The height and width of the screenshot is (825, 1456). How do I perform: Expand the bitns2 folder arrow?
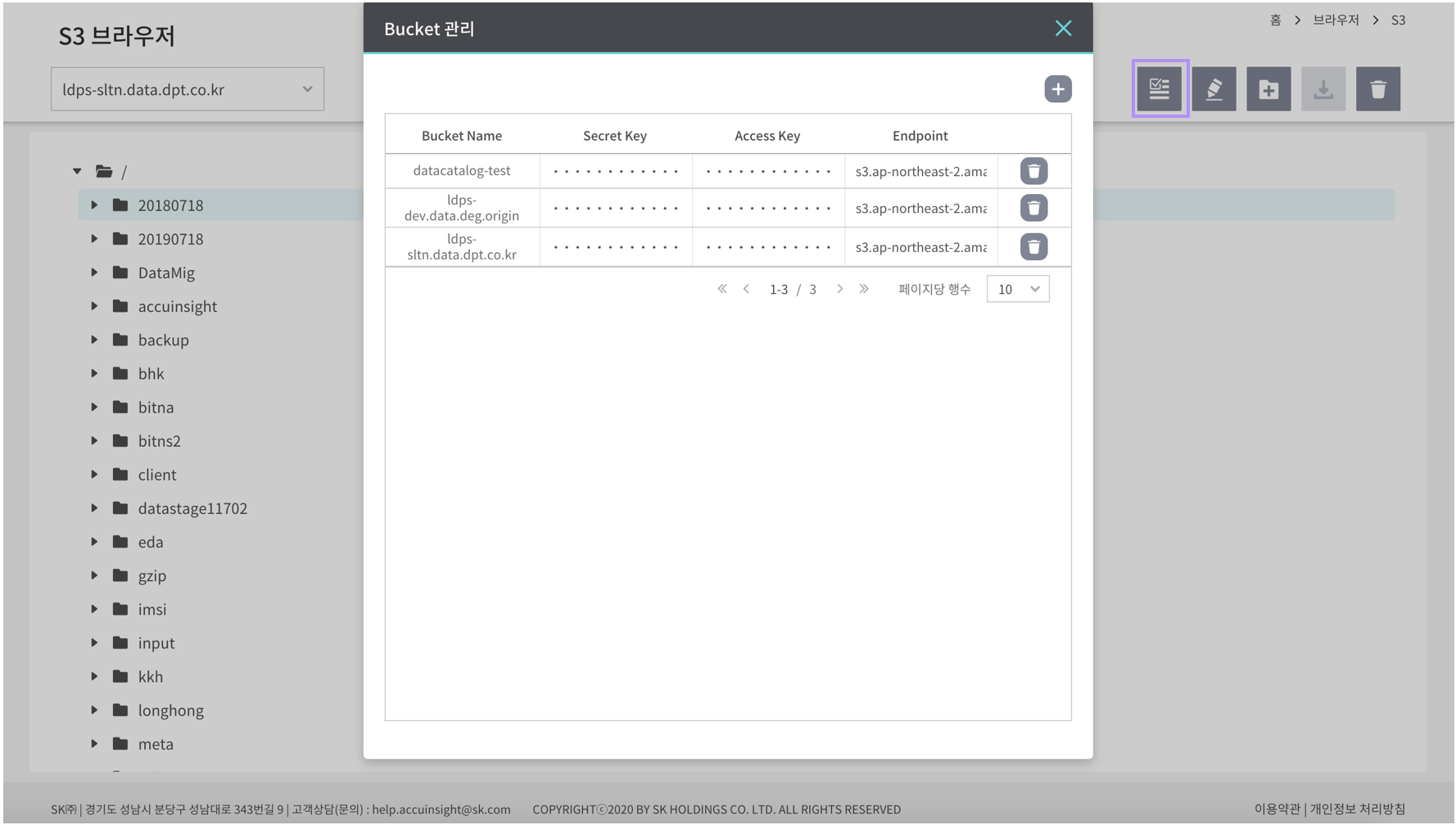(94, 440)
